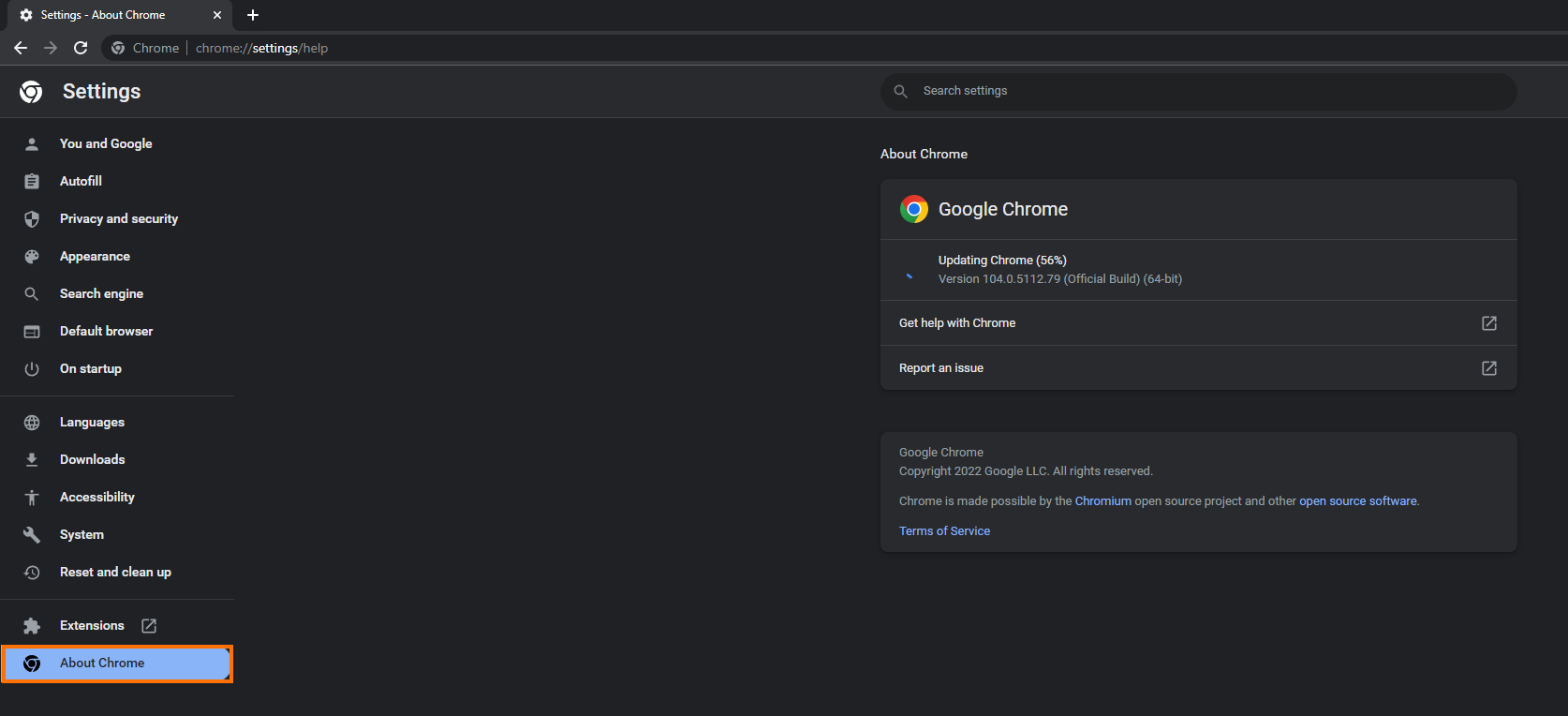This screenshot has height=716, width=1568.
Task: Click the Extensions puzzle piece icon
Action: pyautogui.click(x=32, y=625)
